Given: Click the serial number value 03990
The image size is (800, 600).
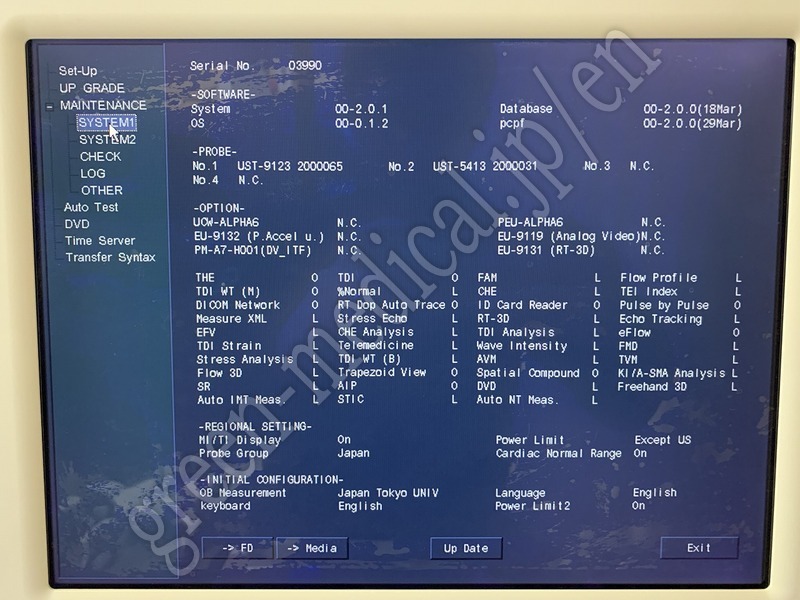Looking at the screenshot, I should tap(305, 66).
